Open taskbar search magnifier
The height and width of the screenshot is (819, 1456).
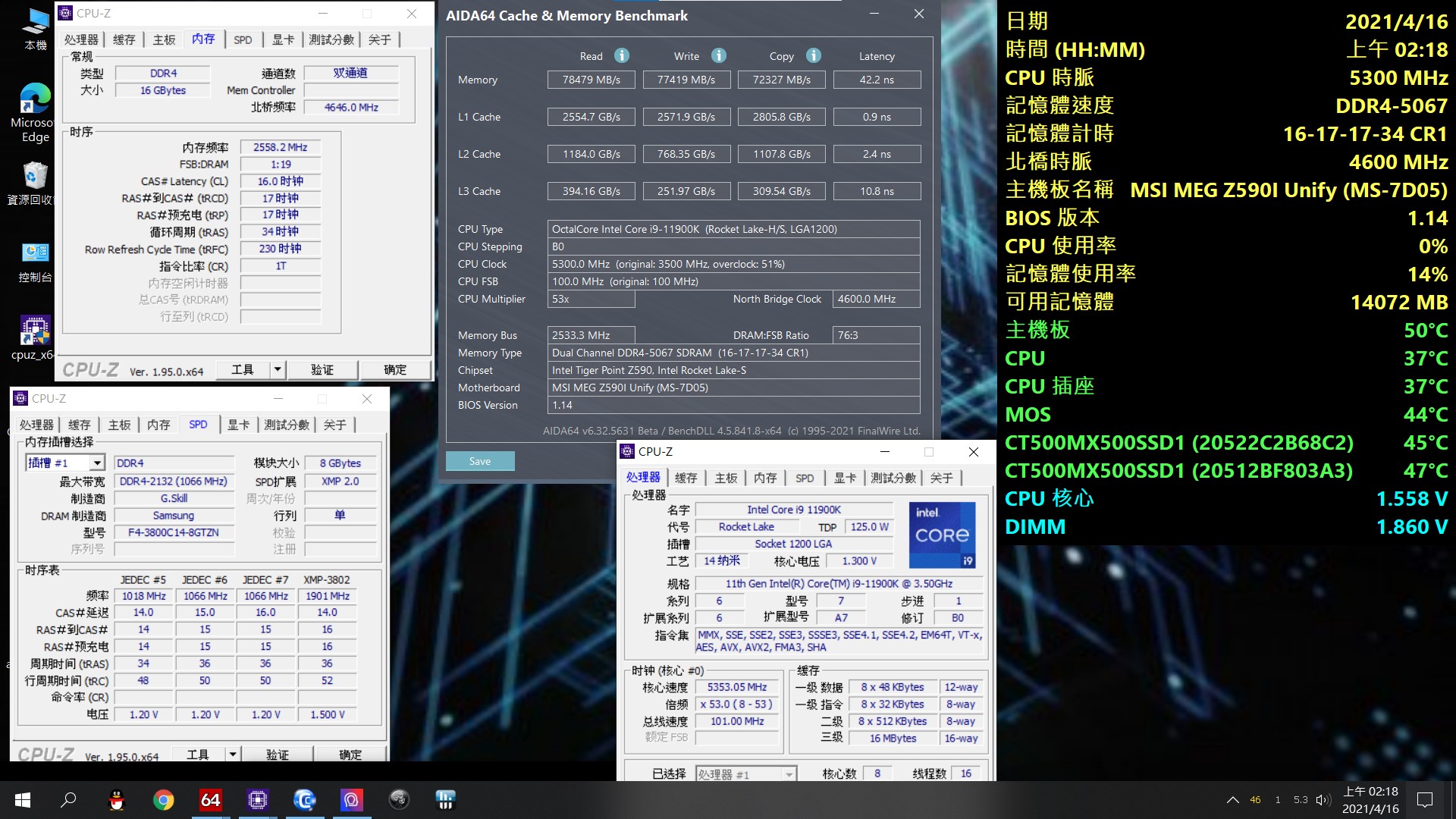click(69, 800)
